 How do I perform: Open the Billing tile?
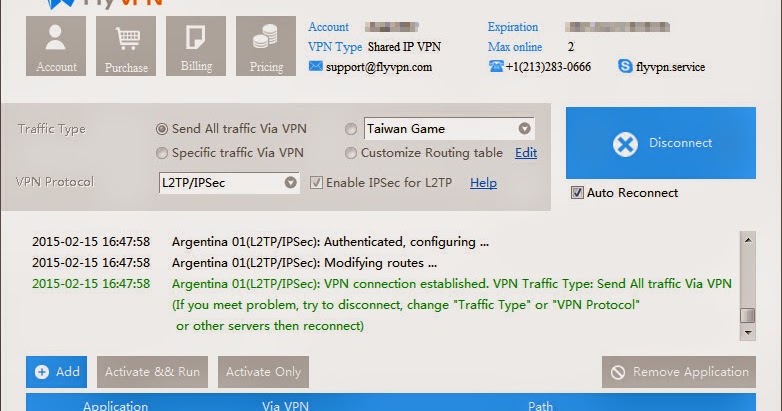click(196, 46)
